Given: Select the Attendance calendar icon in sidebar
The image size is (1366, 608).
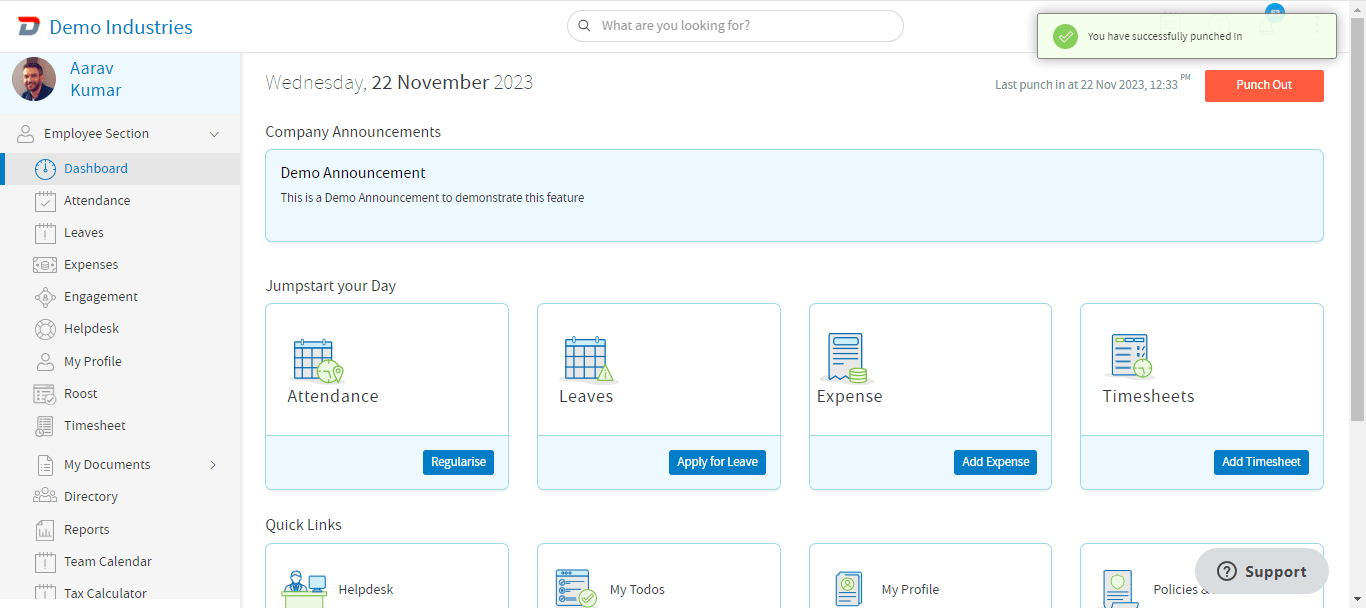Looking at the screenshot, I should point(45,201).
